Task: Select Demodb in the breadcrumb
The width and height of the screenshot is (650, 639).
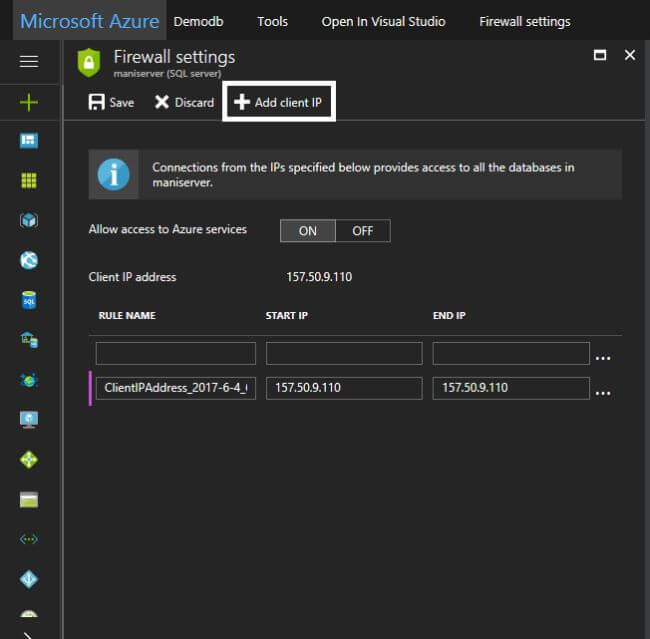Action: pos(199,21)
